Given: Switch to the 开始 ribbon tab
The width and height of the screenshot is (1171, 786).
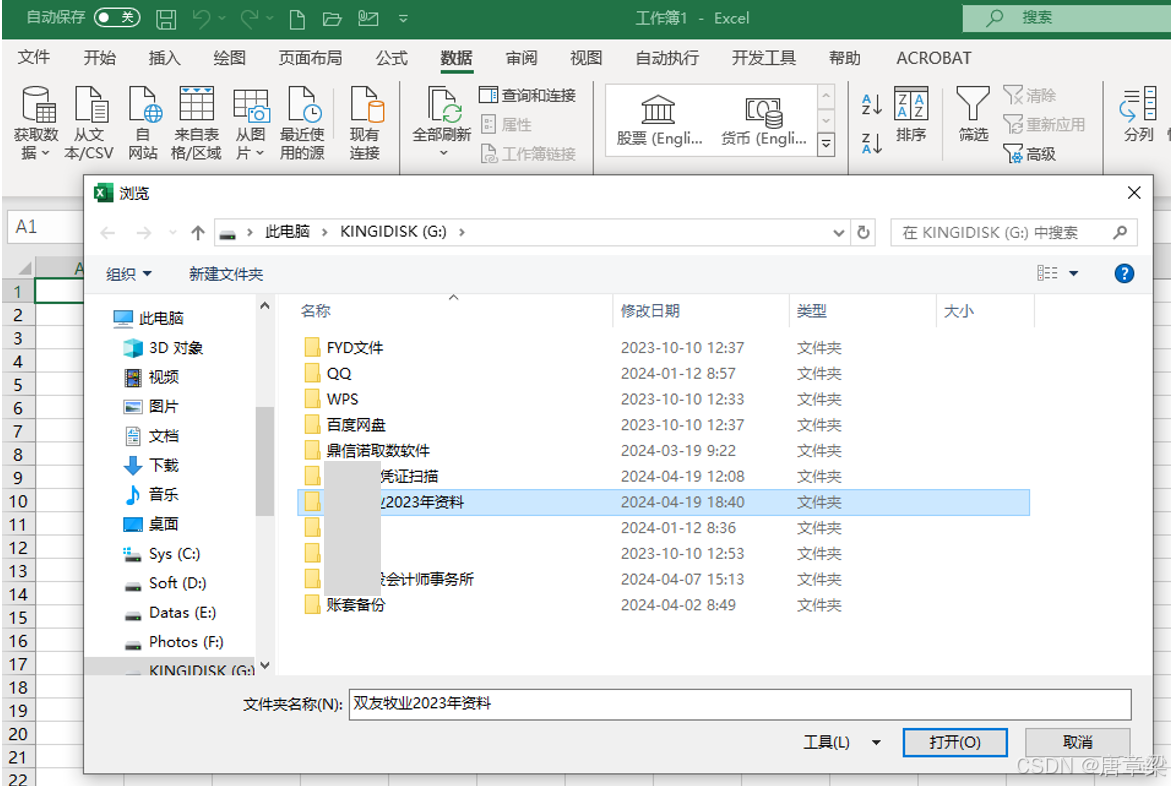Looking at the screenshot, I should pyautogui.click(x=99, y=58).
